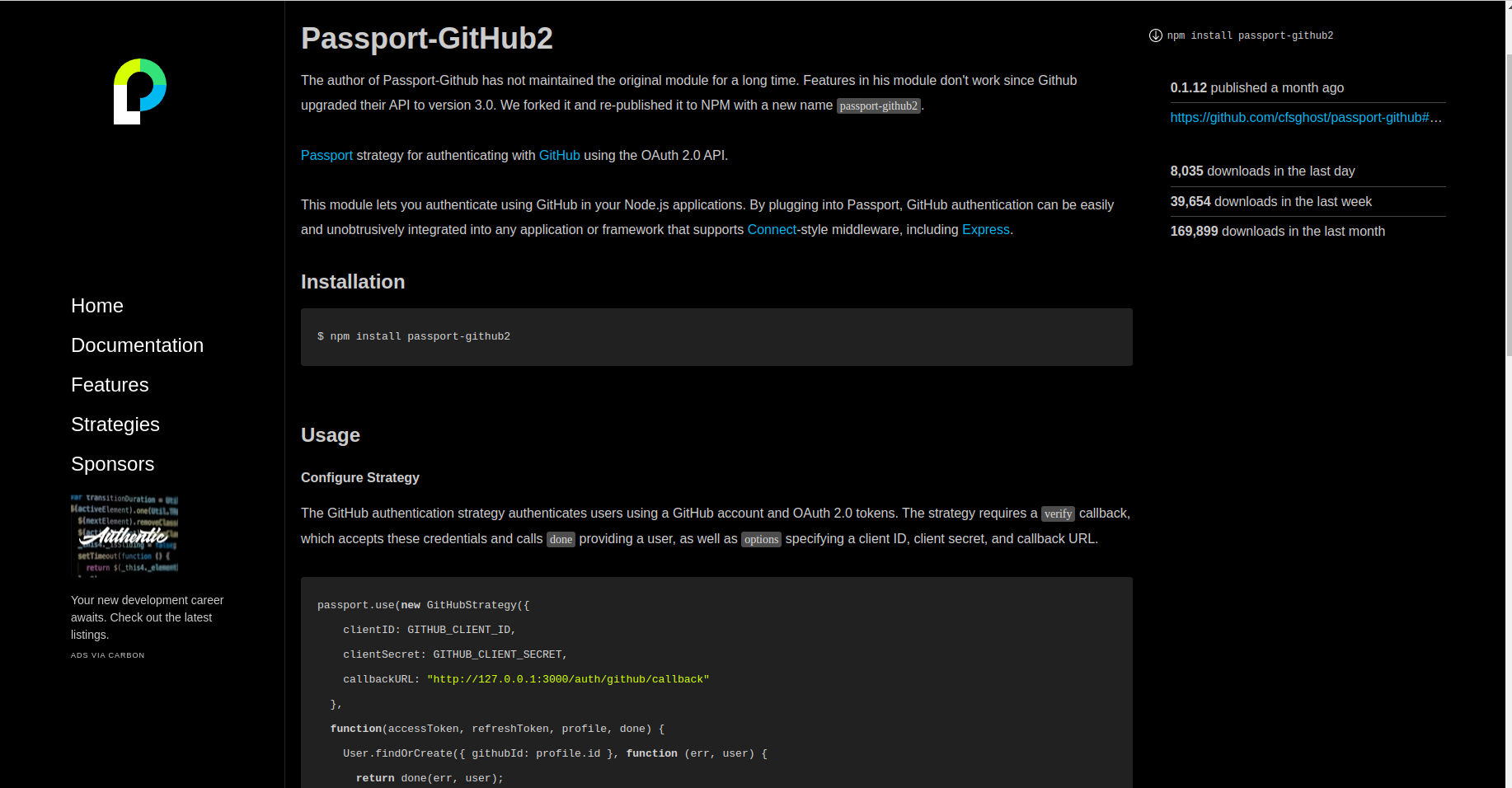
Task: Open the Strategies section
Action: 115,424
